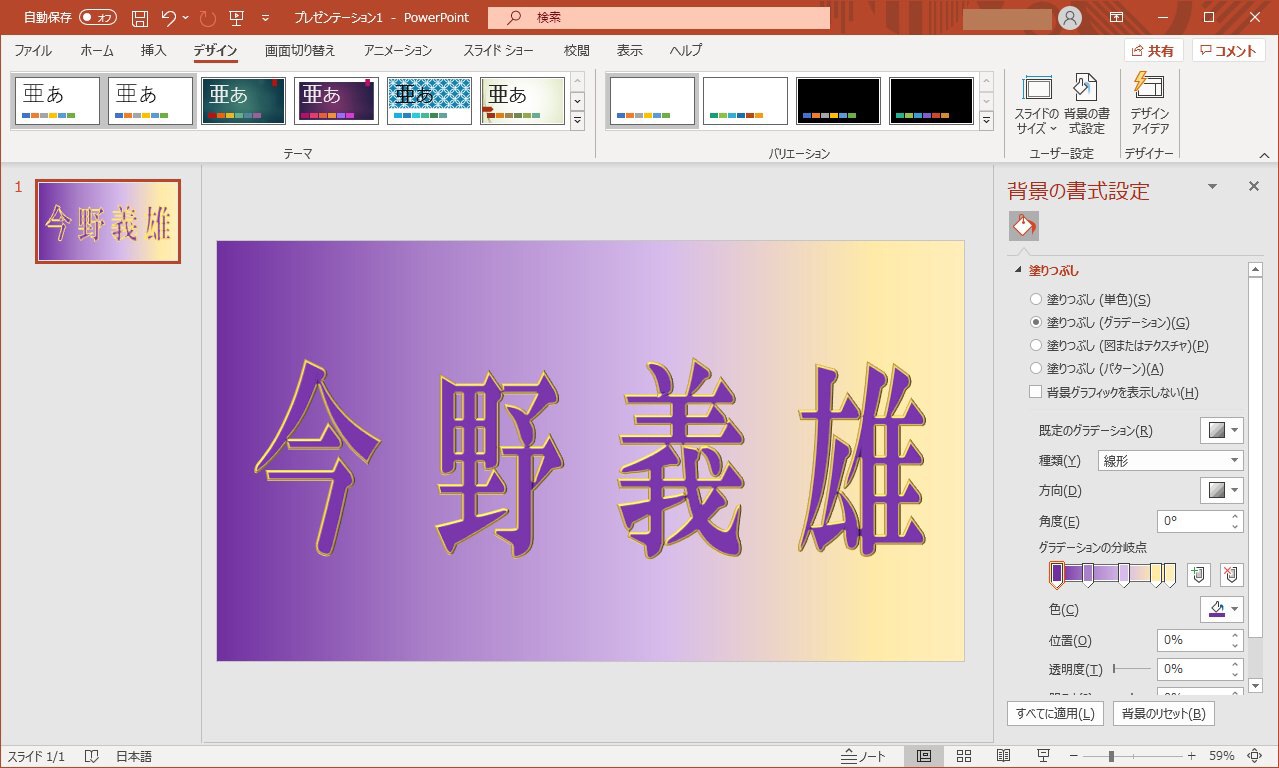
Task: Click the Save icon in title bar
Action: coord(140,18)
